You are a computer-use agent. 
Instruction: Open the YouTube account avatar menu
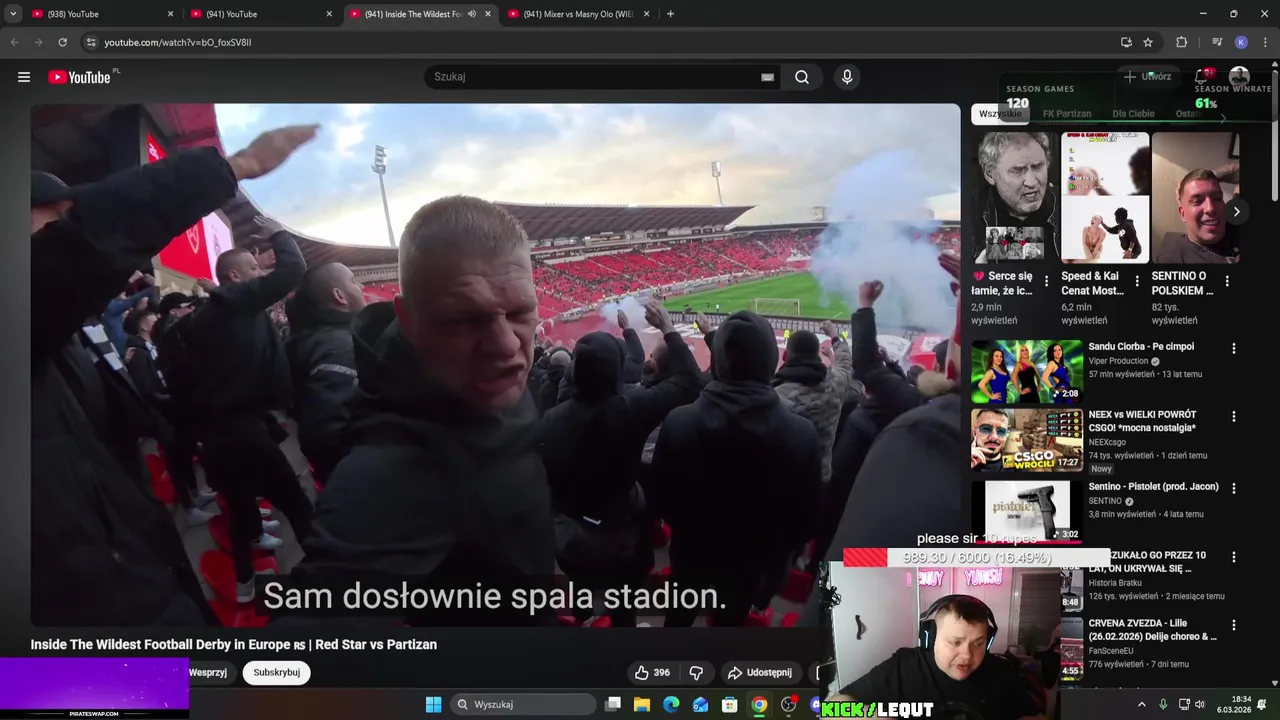click(x=1239, y=77)
